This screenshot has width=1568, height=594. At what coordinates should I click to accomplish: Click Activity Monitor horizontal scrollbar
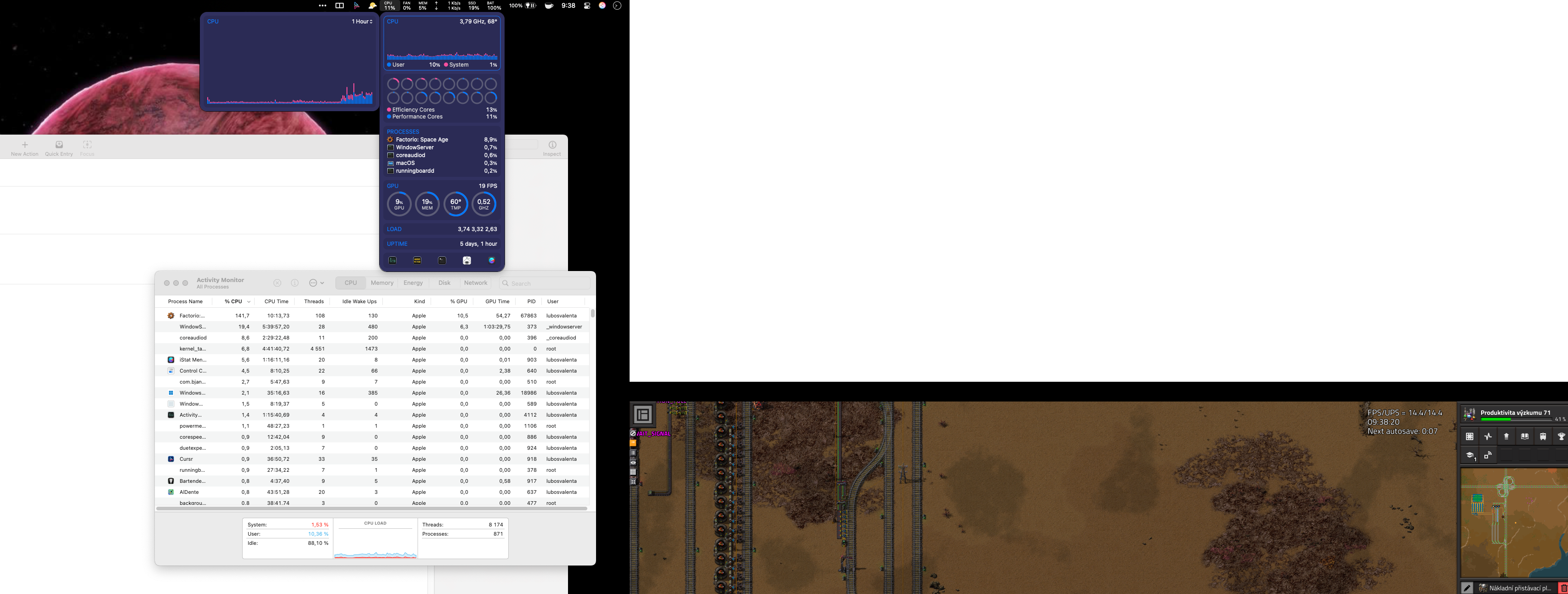pyautogui.click(x=371, y=508)
